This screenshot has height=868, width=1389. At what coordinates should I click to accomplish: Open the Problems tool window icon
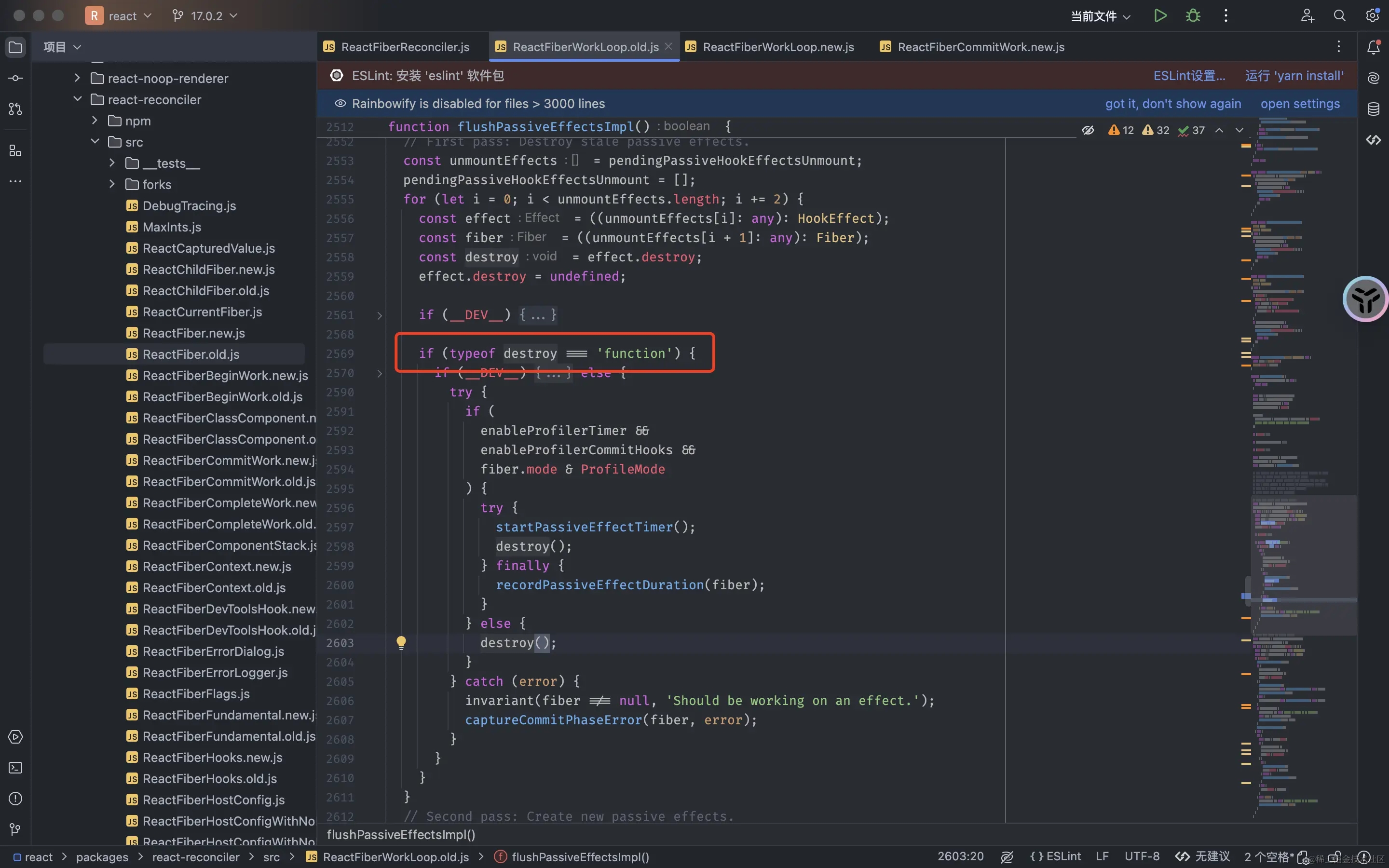pyautogui.click(x=15, y=799)
